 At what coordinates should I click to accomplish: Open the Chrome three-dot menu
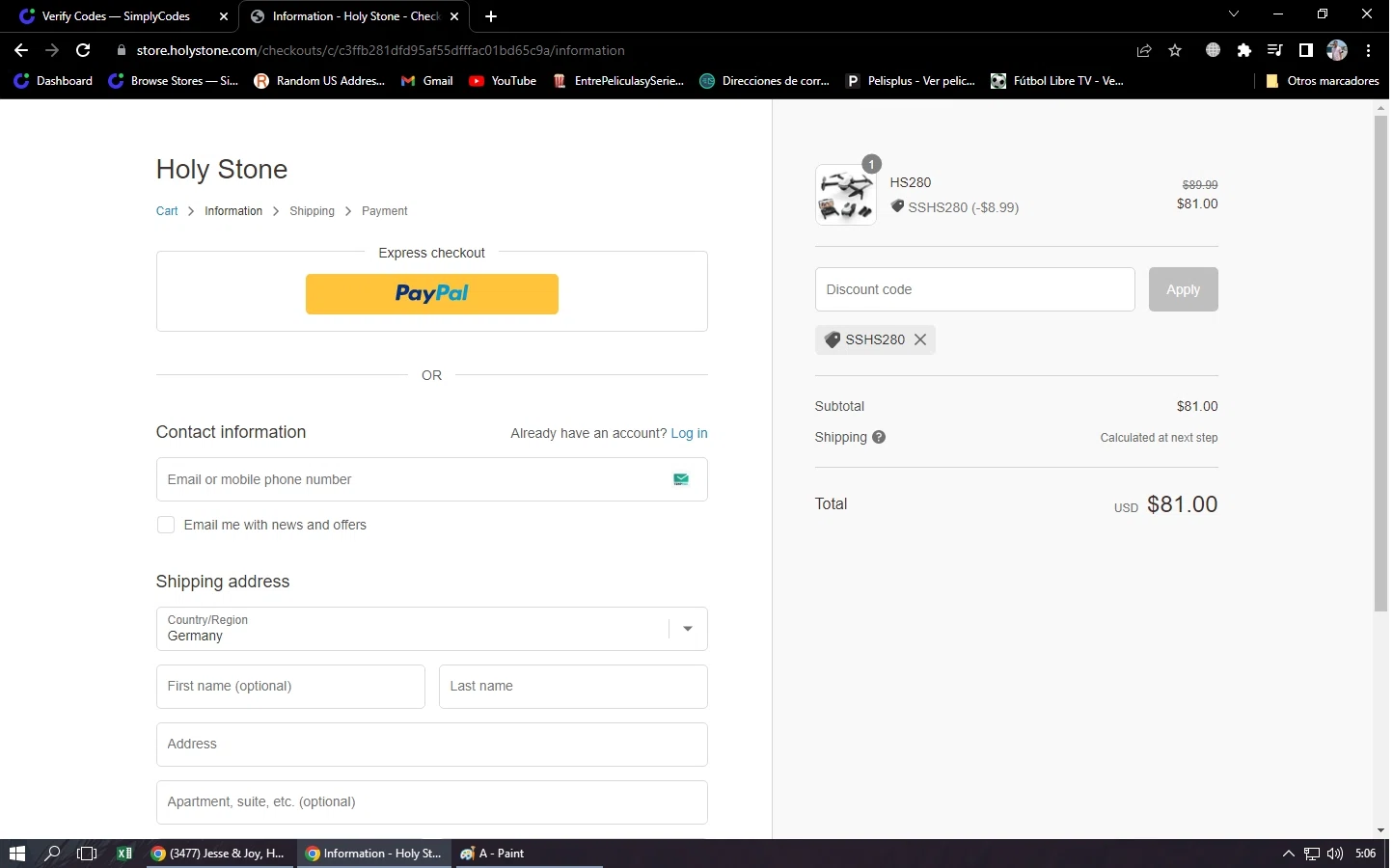pyautogui.click(x=1369, y=50)
